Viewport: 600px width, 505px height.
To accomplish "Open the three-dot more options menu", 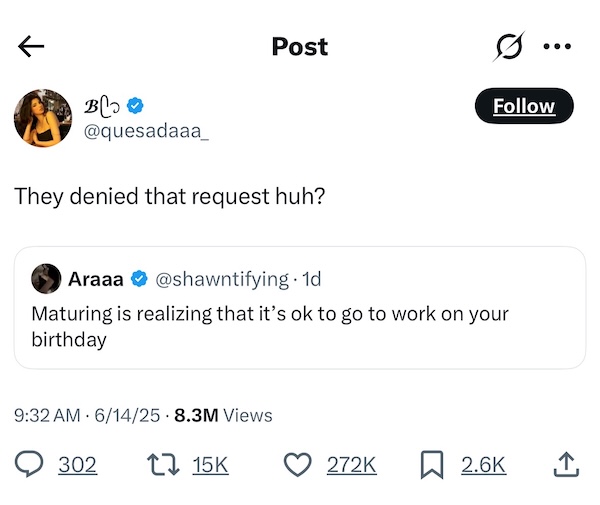I will pos(556,46).
